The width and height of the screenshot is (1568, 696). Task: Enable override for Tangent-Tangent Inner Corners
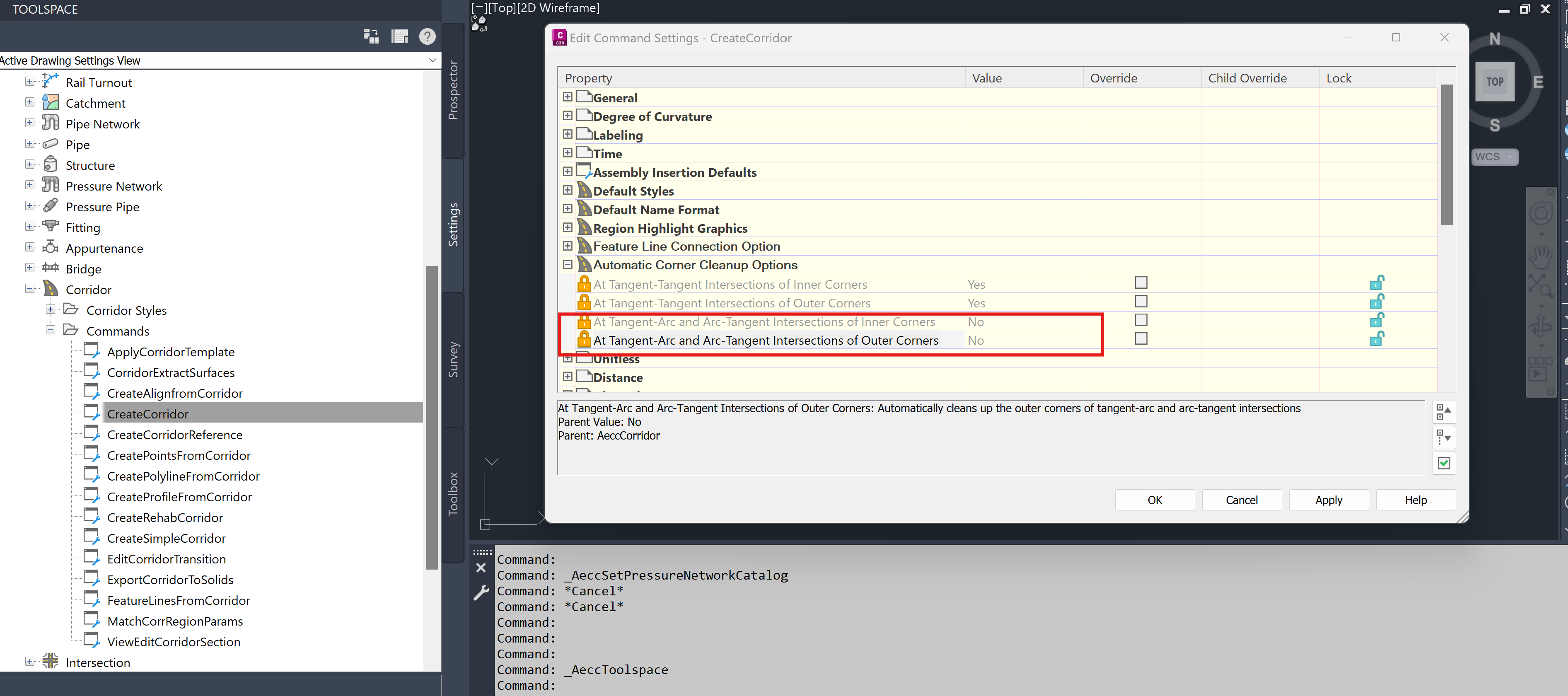pyautogui.click(x=1141, y=283)
